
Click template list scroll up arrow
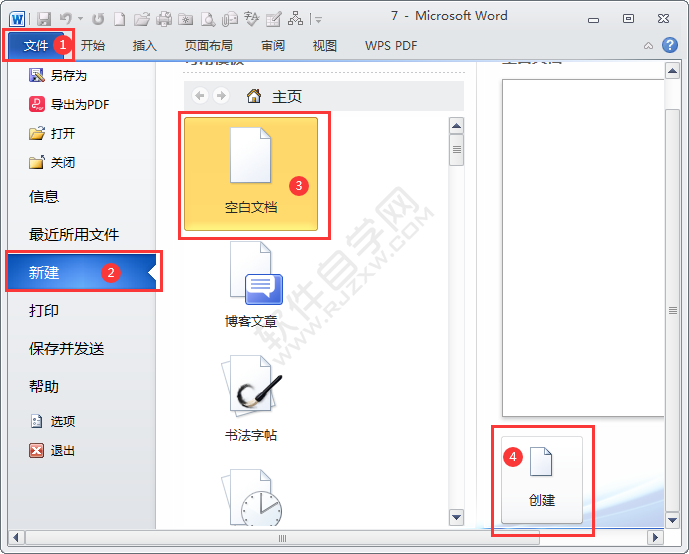[457, 126]
